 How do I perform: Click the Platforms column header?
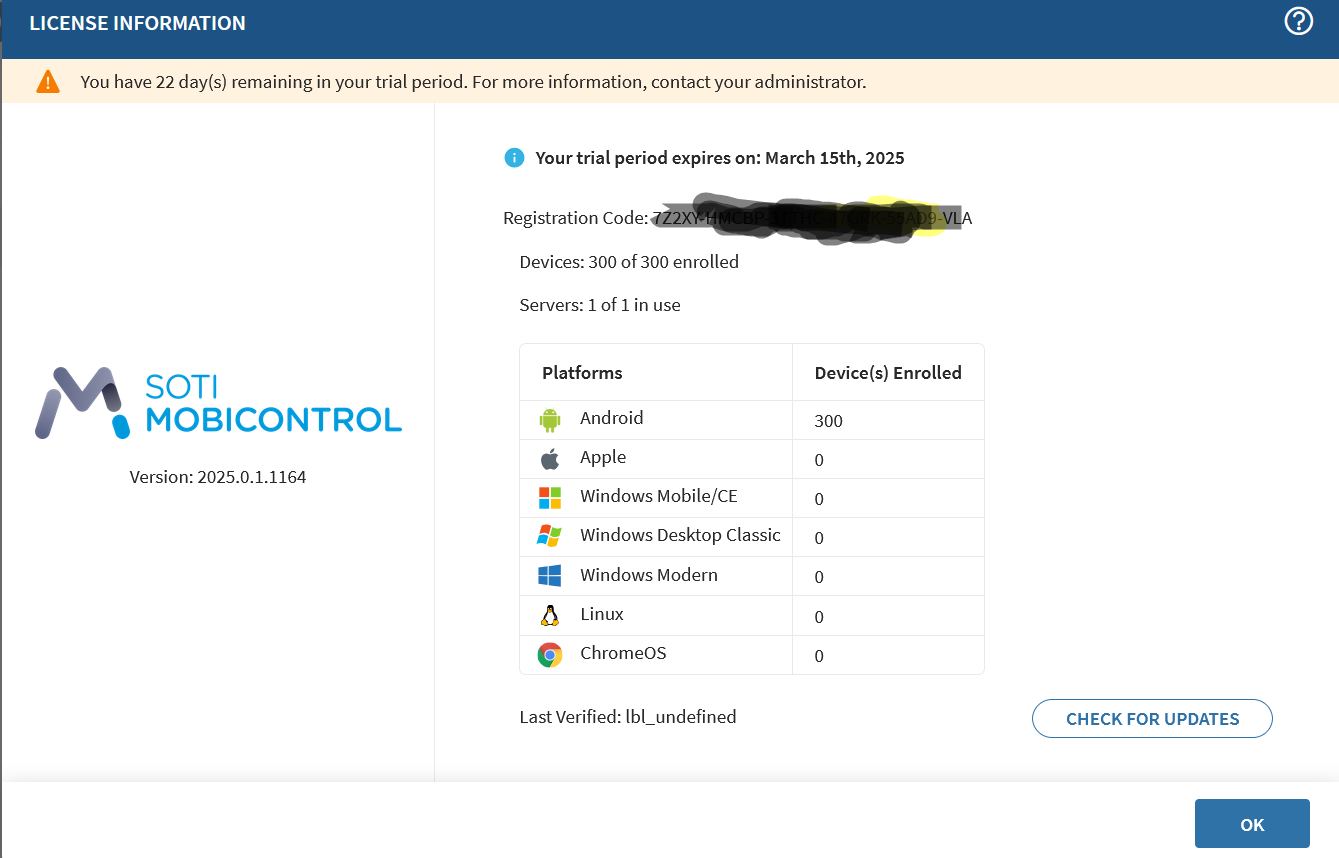[x=582, y=373]
